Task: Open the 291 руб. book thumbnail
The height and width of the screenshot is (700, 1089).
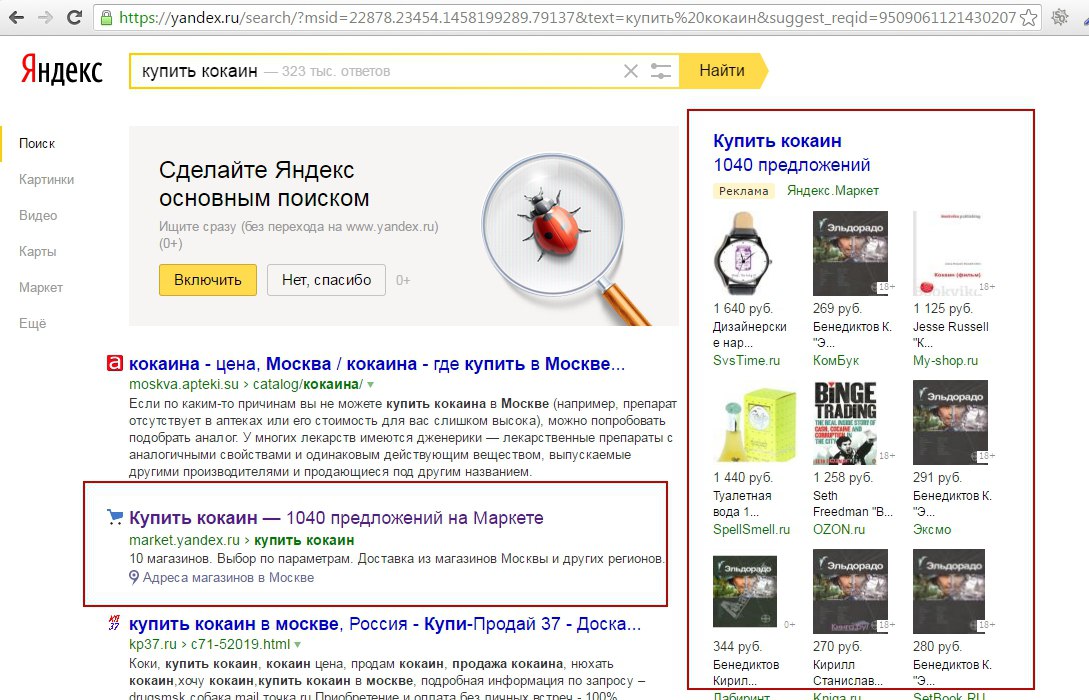Action: point(950,422)
